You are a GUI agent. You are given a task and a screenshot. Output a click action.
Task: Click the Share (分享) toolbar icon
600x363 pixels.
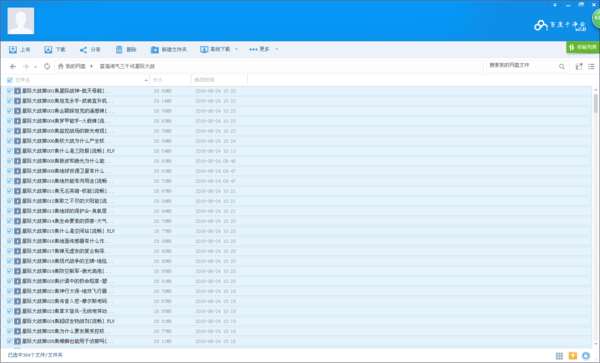(x=83, y=49)
